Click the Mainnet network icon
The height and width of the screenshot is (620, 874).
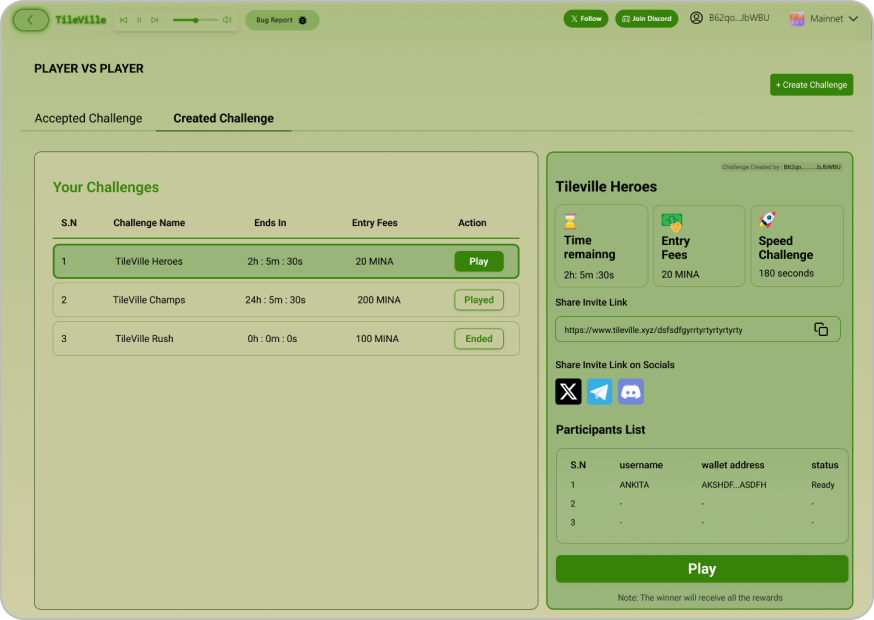coord(797,19)
